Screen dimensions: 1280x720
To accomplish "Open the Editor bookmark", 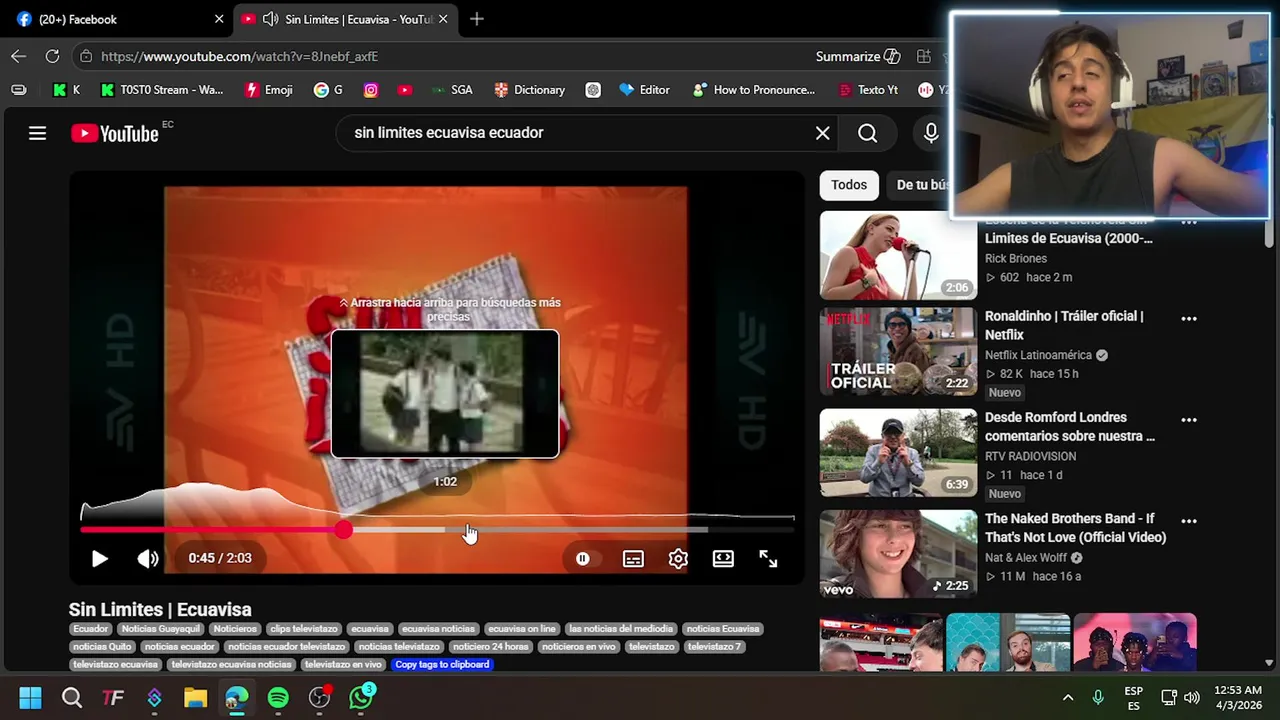I will pos(644,90).
